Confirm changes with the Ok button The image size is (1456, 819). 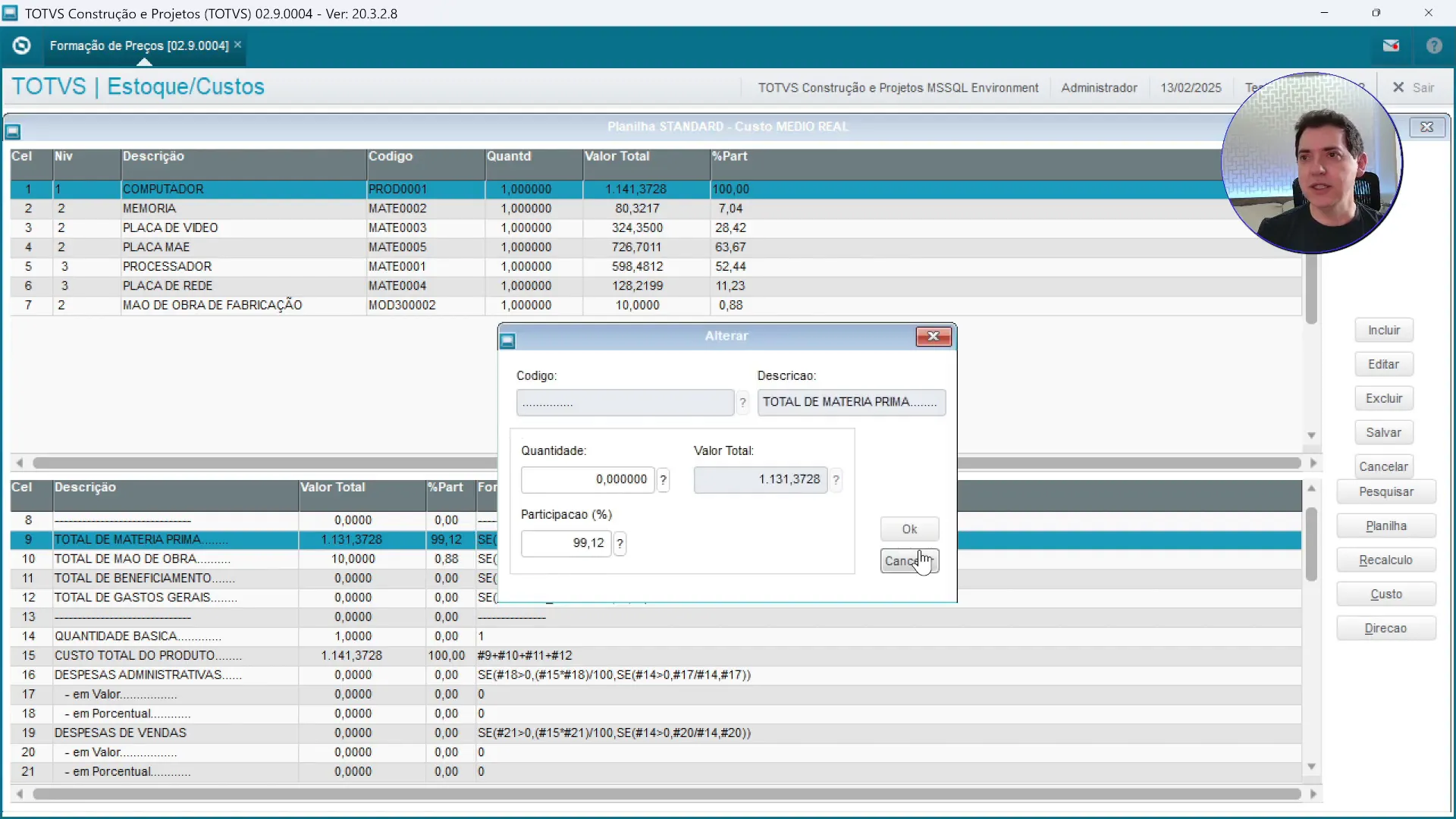[909, 529]
